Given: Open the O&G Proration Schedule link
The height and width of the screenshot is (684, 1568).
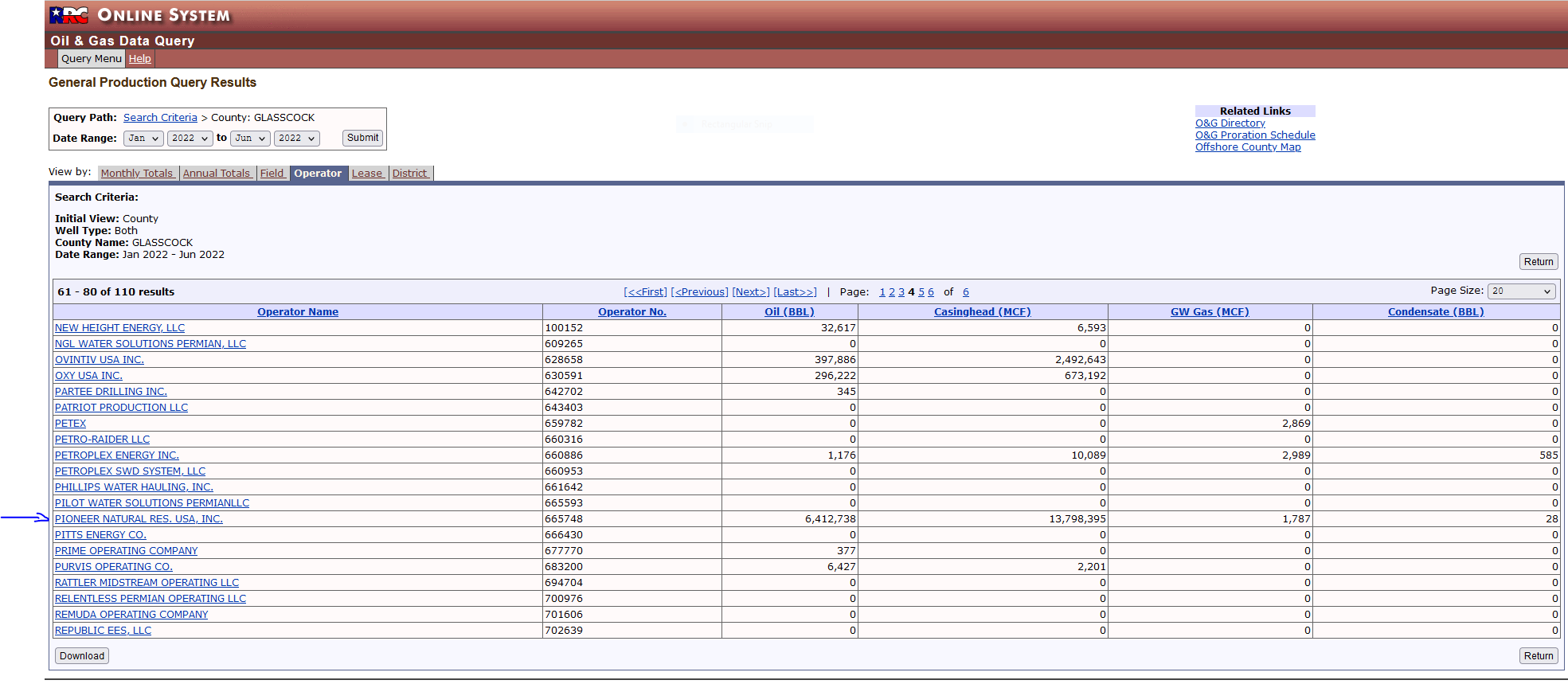Looking at the screenshot, I should [x=1255, y=135].
